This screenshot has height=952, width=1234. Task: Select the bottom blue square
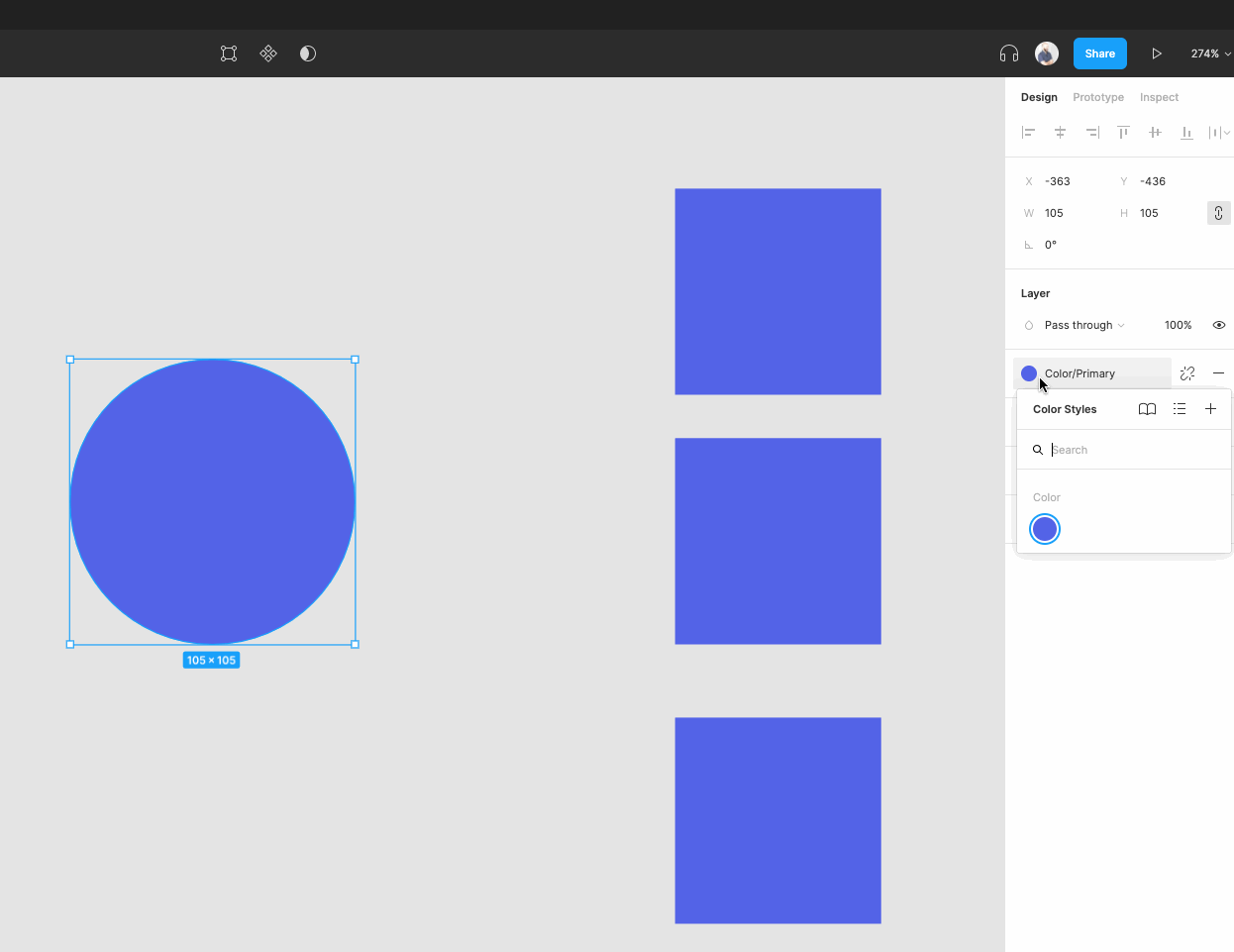point(778,820)
